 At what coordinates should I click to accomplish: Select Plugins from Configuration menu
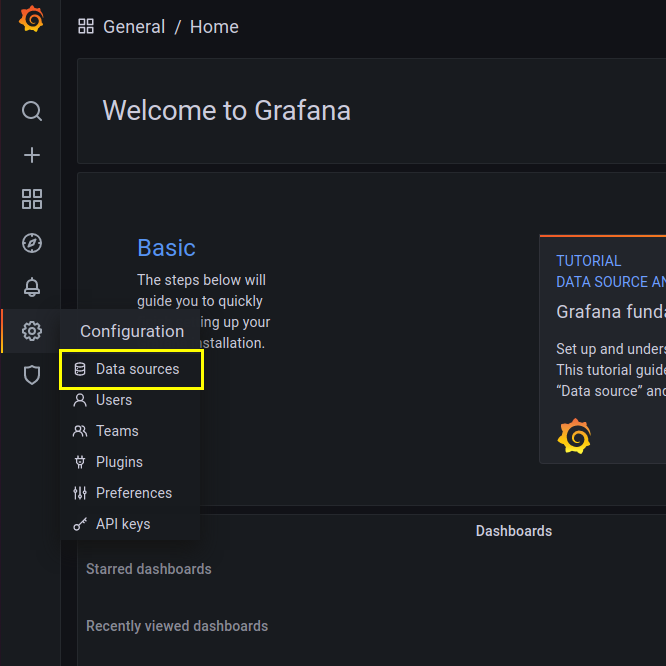[130, 462]
